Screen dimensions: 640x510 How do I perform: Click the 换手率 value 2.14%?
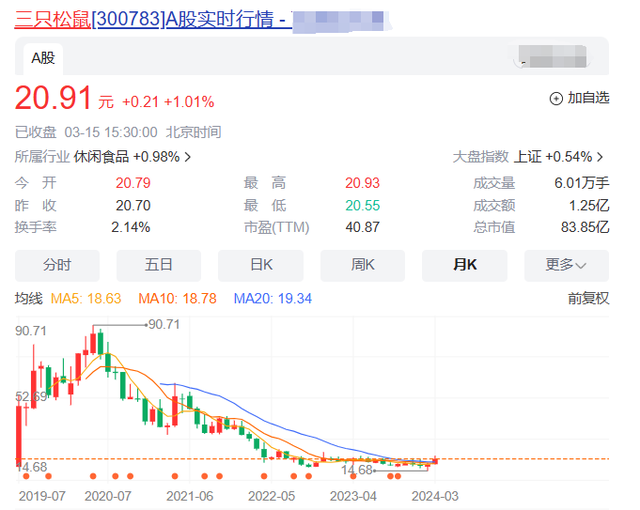[131, 227]
